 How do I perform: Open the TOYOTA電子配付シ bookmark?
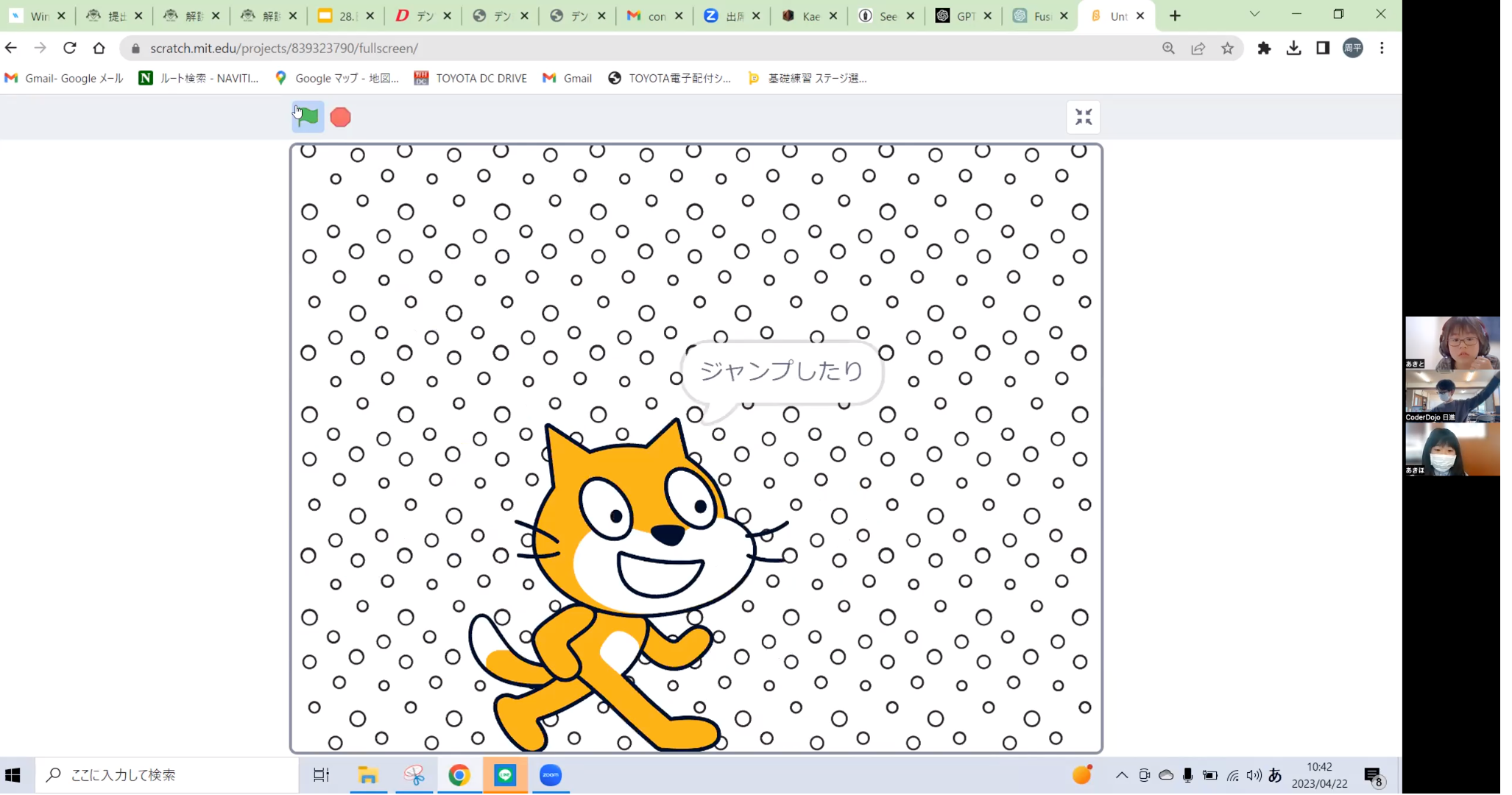[669, 78]
